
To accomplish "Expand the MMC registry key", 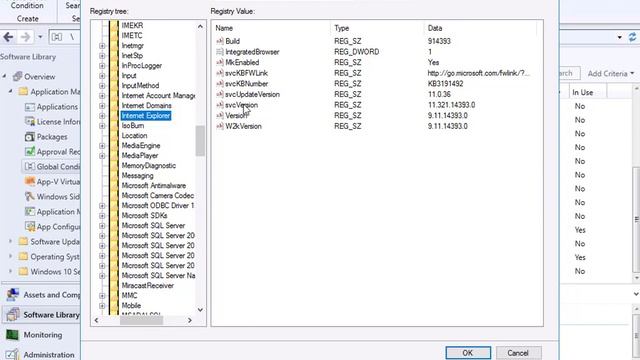I will pyautogui.click(x=102, y=296).
